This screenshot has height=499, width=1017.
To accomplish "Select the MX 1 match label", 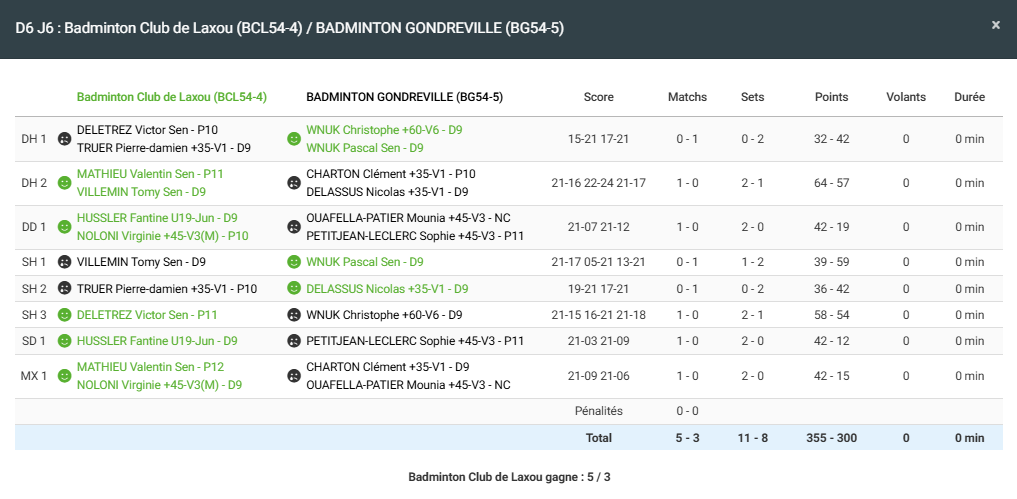I will coord(34,376).
